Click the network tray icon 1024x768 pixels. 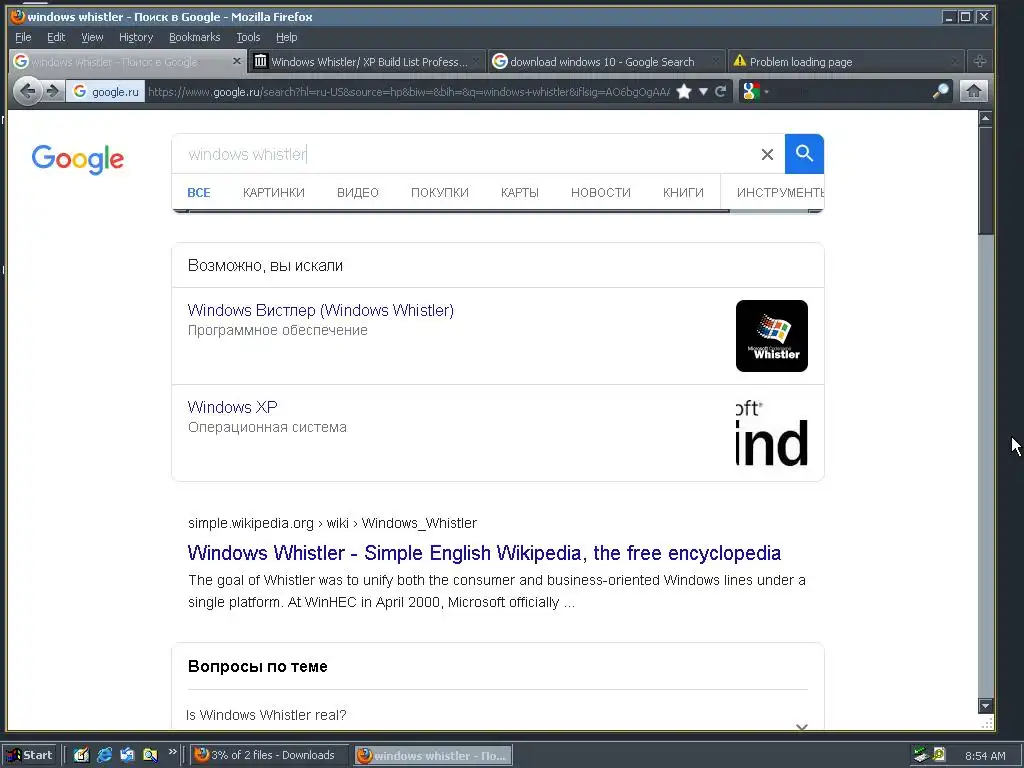921,755
